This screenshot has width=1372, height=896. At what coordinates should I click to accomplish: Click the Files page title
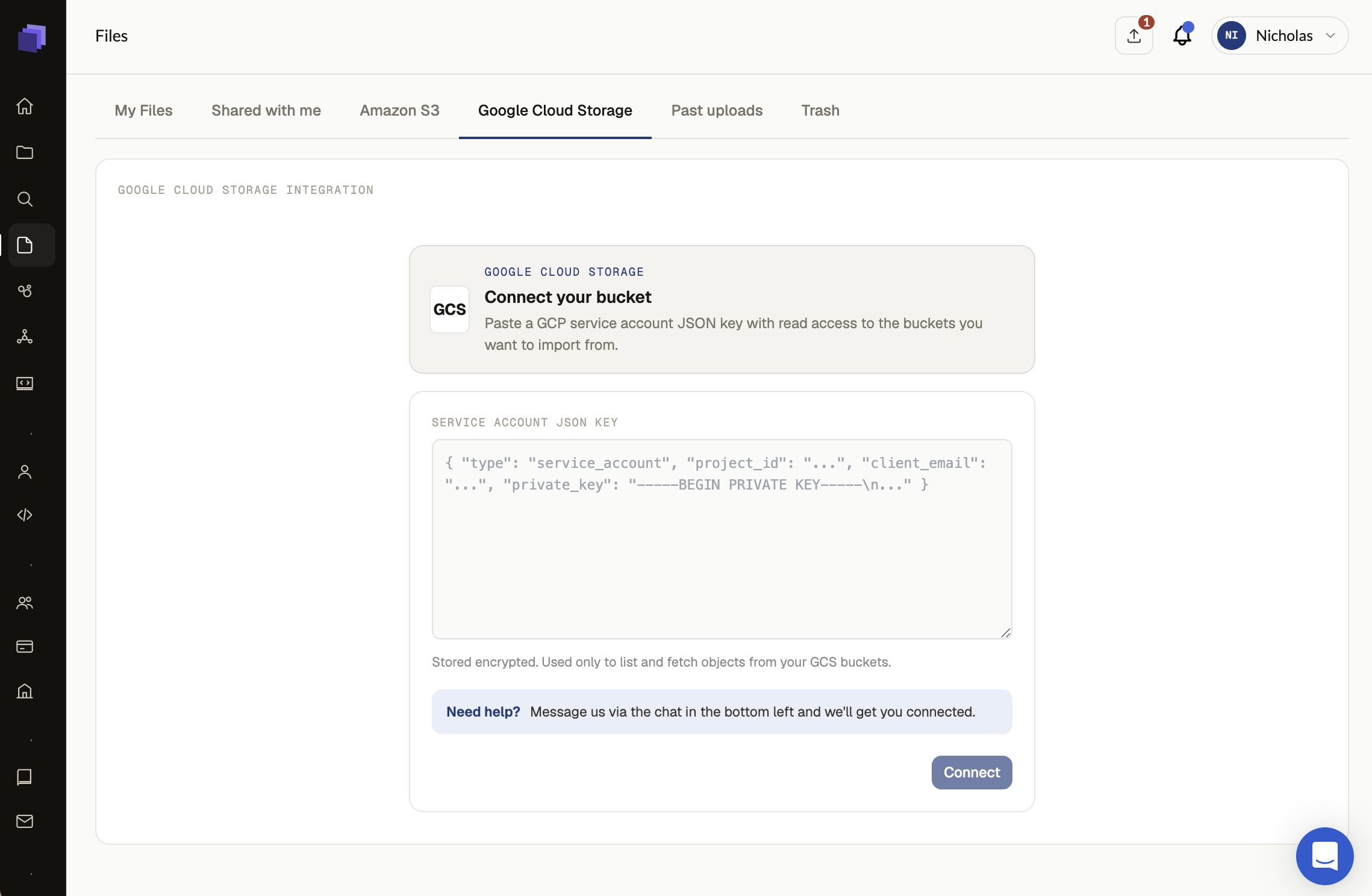(x=111, y=36)
